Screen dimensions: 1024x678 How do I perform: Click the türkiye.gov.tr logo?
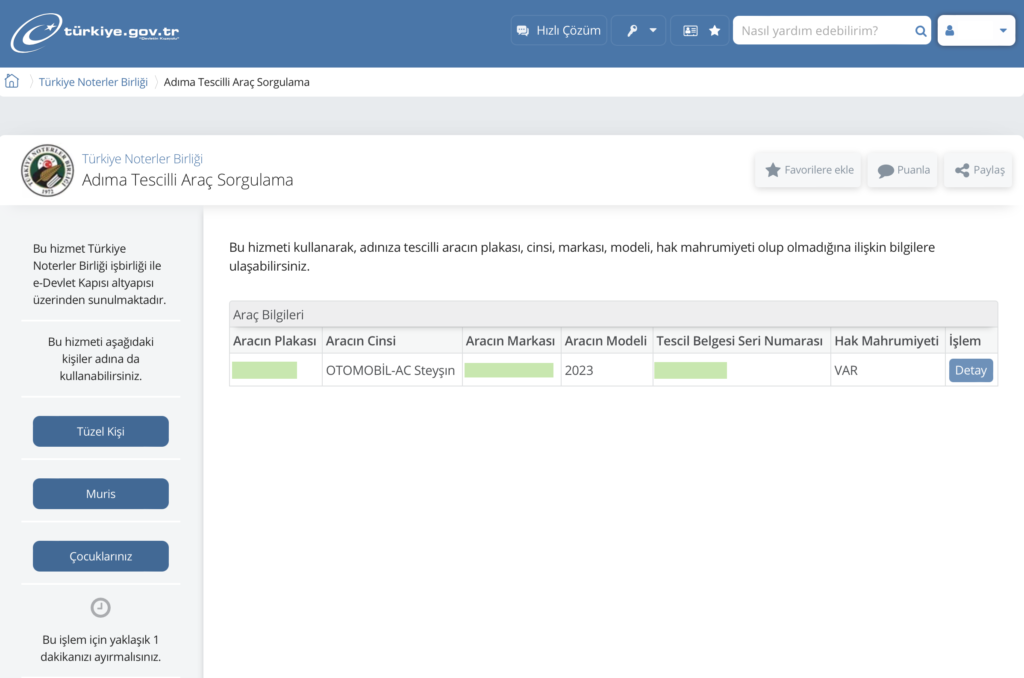tap(95, 32)
